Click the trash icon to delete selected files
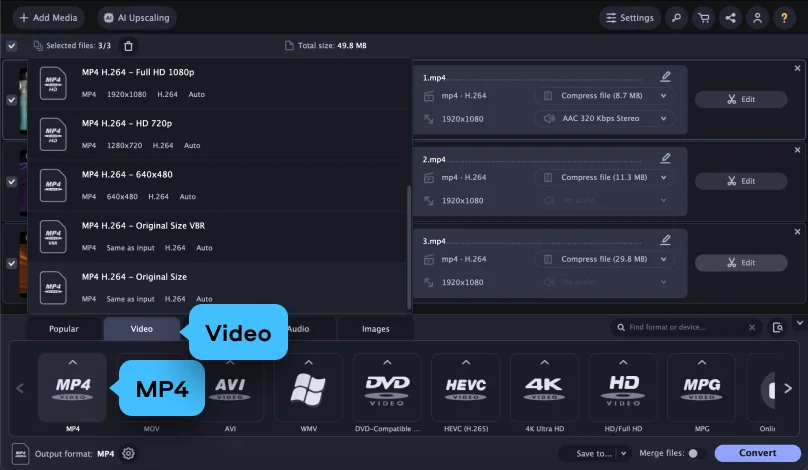The height and width of the screenshot is (470, 808). tap(128, 46)
